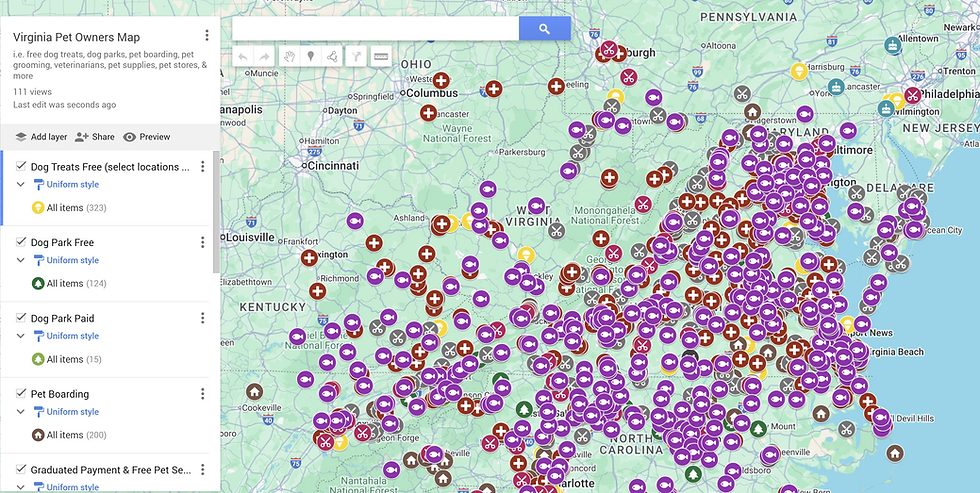This screenshot has height=493, width=980.
Task: Click the red plus marker near Lexington
Action: (x=309, y=257)
